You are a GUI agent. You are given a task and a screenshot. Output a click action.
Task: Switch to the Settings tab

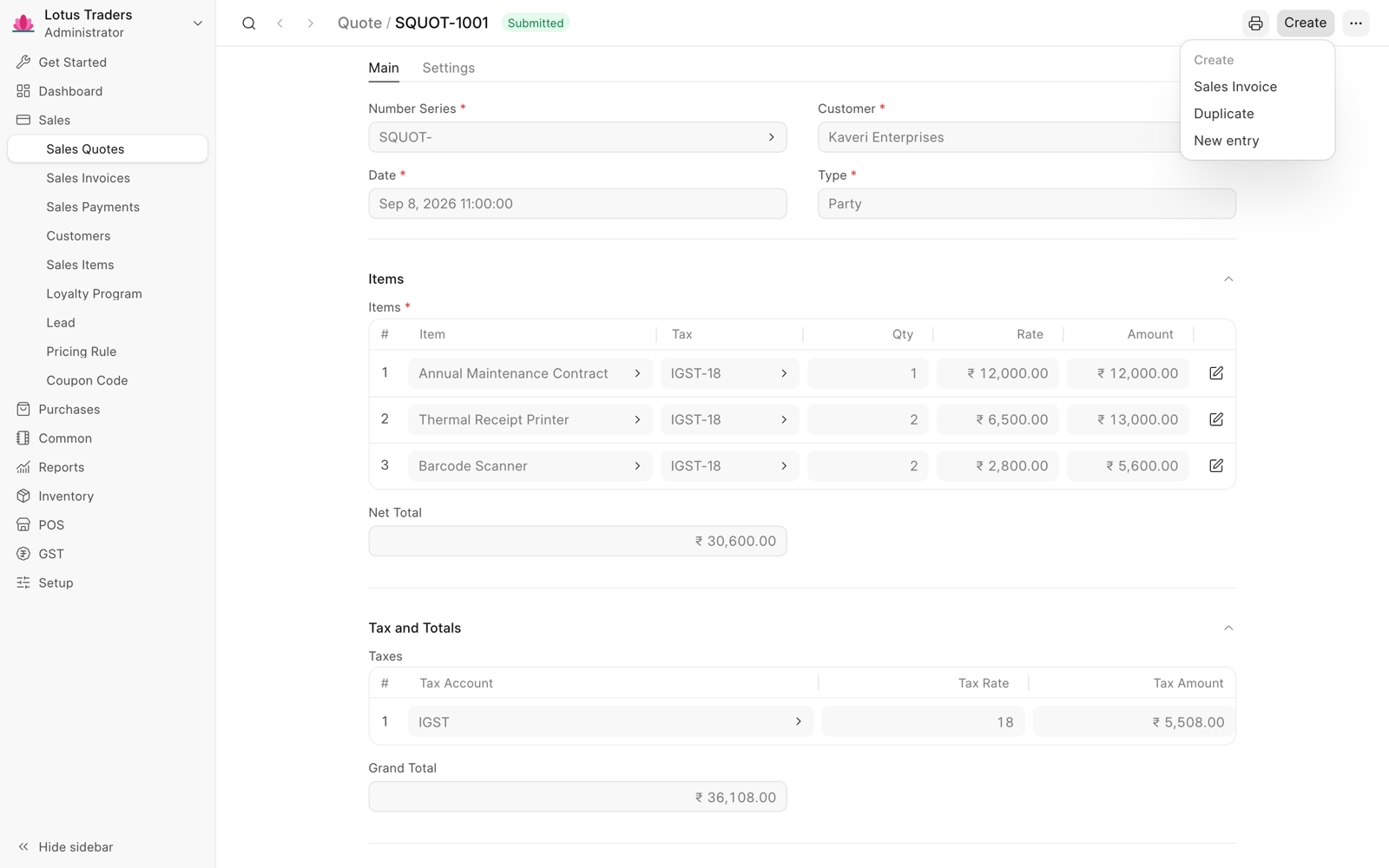pos(448,68)
